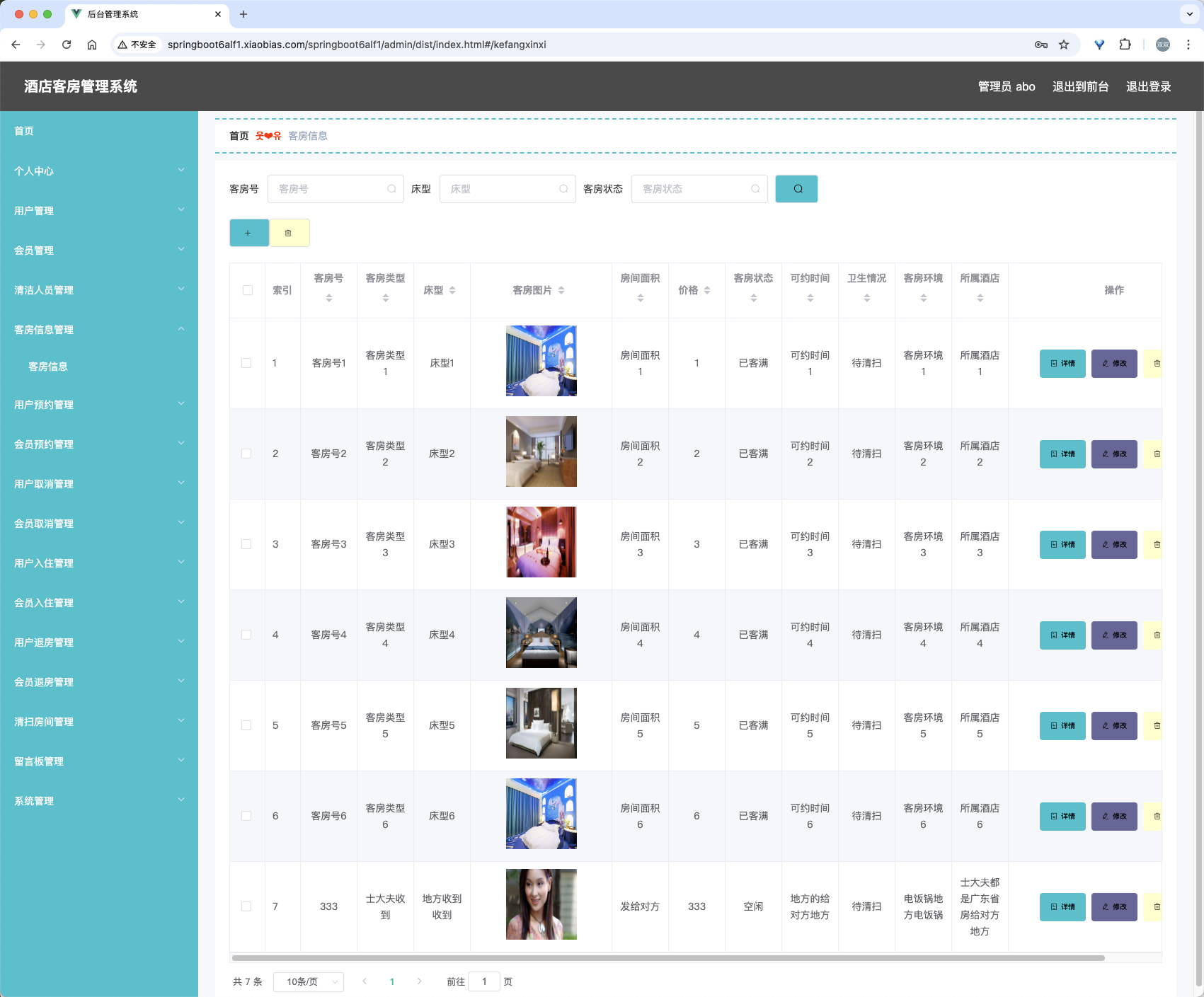
Task: Reload the page with browser refresh icon
Action: 67,45
